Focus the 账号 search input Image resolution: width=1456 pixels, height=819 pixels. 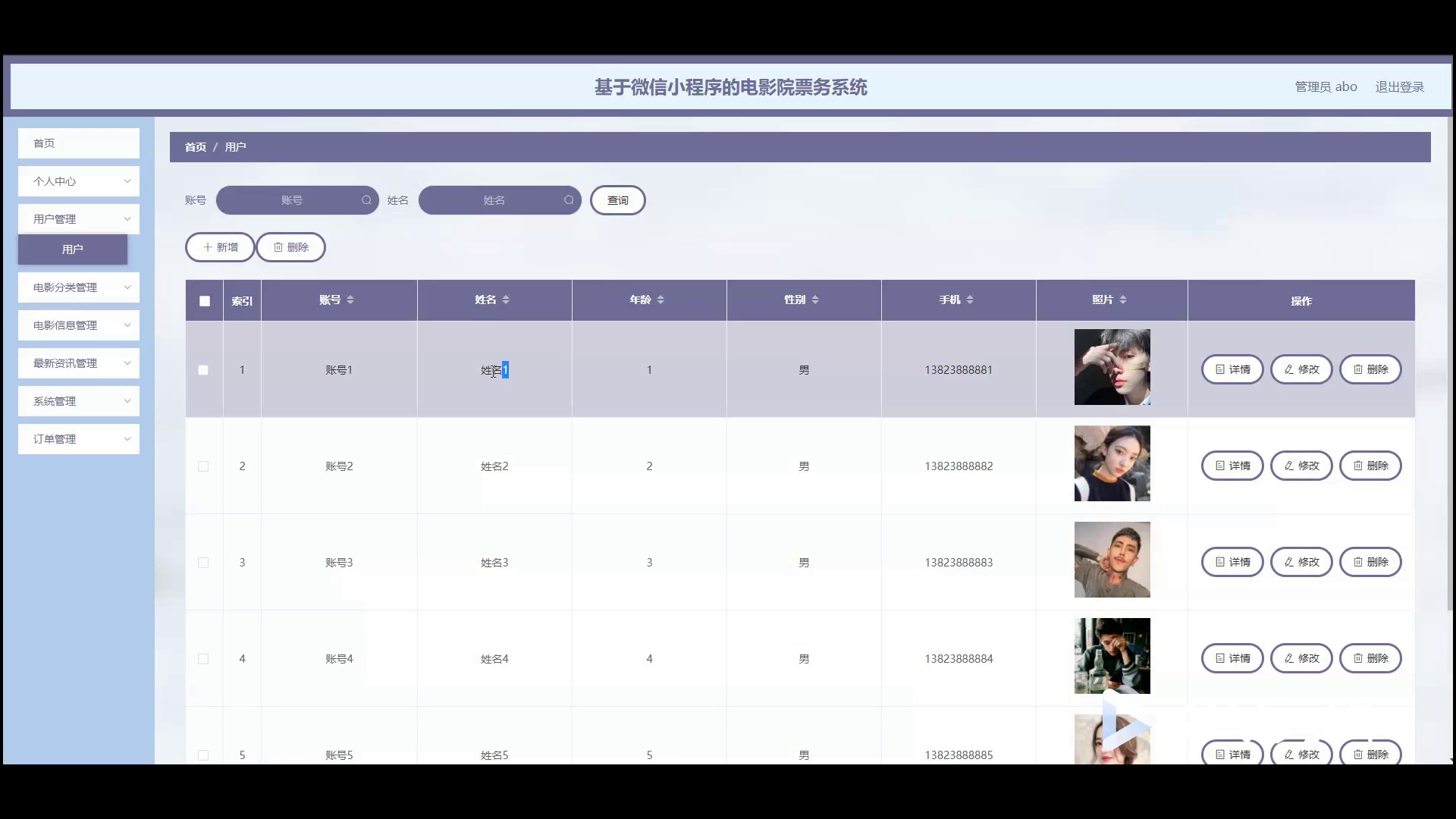click(297, 200)
